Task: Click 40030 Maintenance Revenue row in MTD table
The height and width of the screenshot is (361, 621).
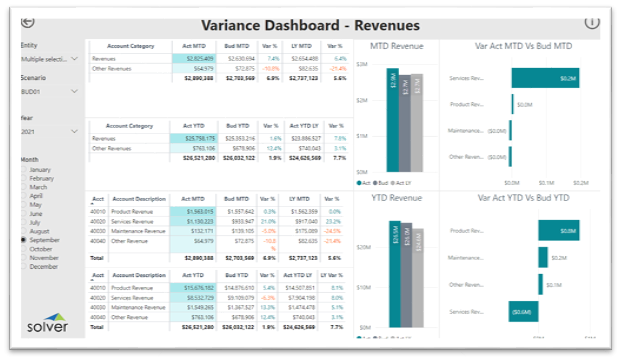Action: pyautogui.click(x=216, y=231)
